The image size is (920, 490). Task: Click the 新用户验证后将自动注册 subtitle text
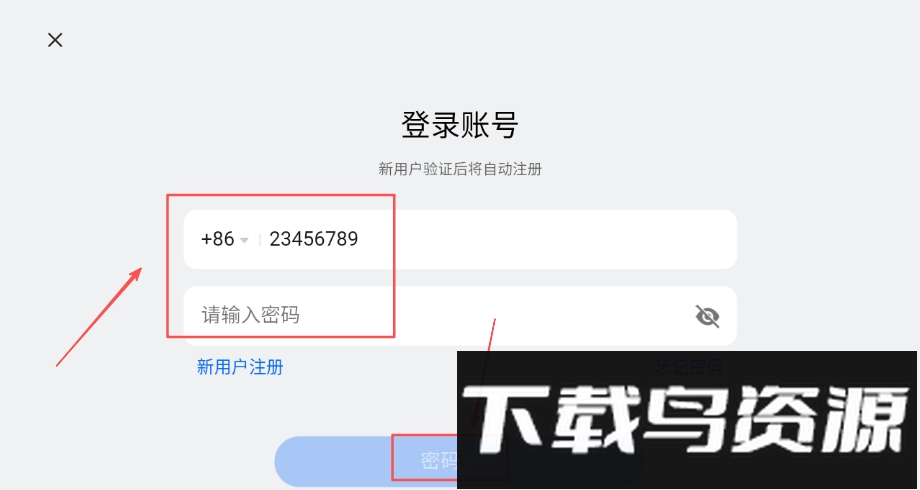pos(460,170)
